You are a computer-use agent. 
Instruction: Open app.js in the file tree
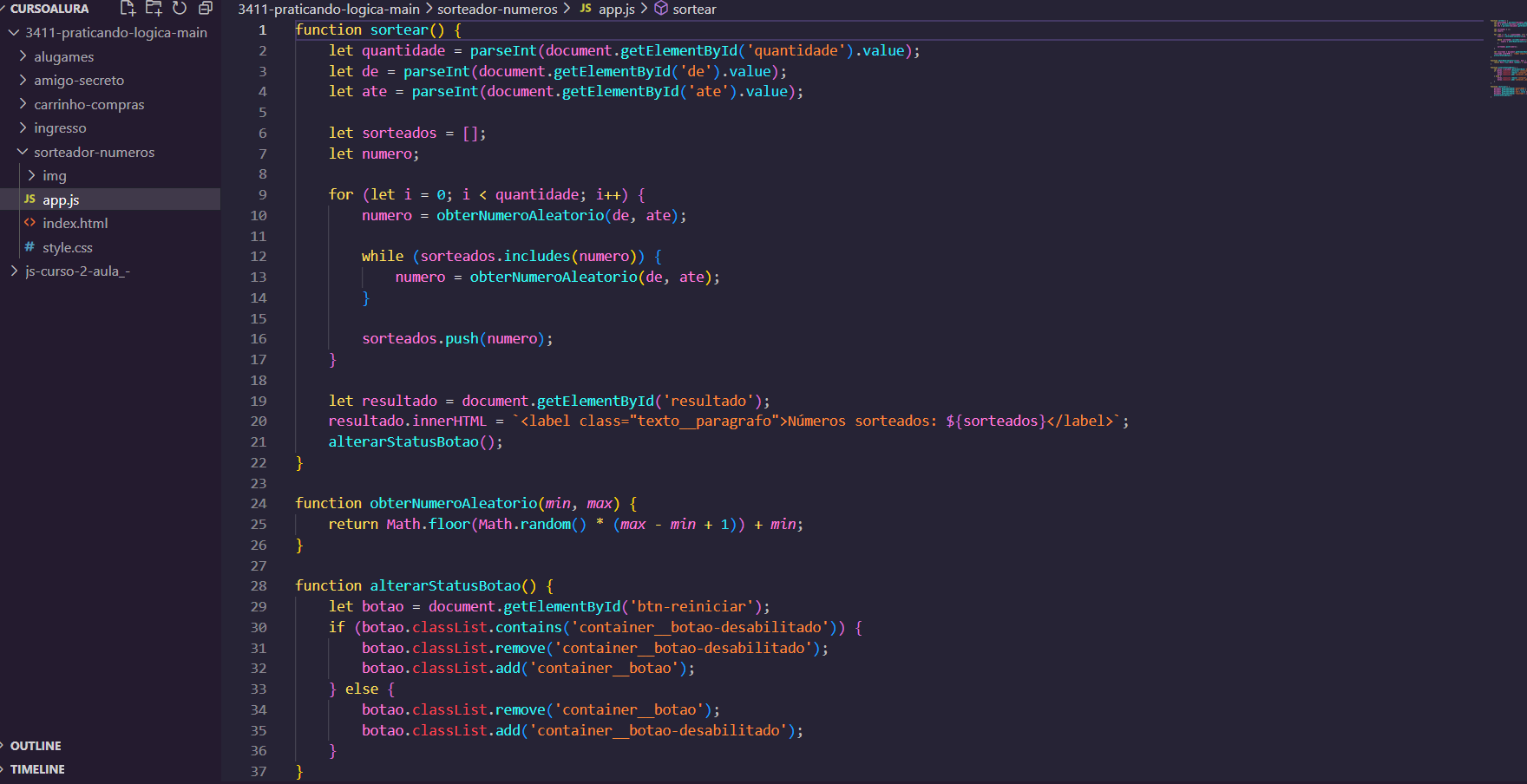[61, 199]
